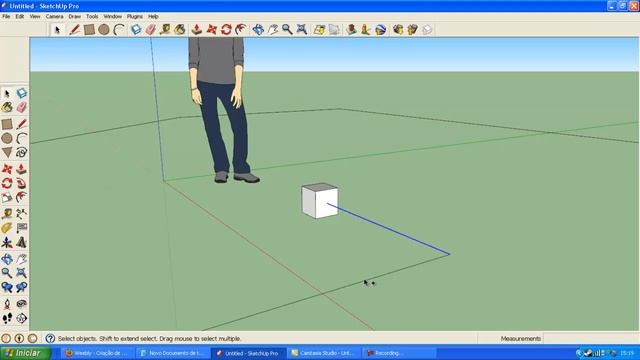Viewport: 640px width, 360px height.
Task: Select the Scale tool in left toolset
Action: click(x=7, y=198)
